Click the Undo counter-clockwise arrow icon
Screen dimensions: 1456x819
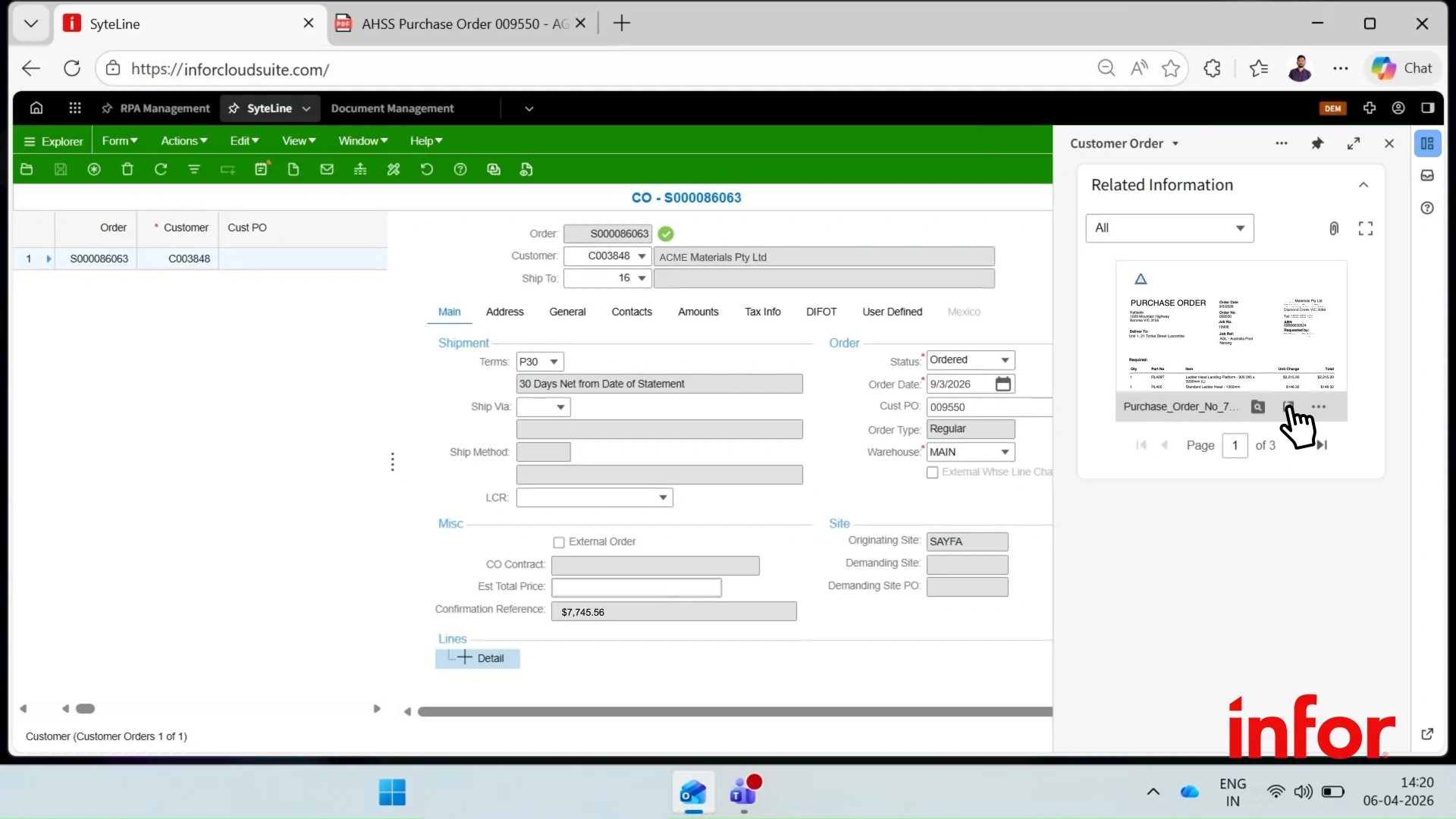coord(427,169)
